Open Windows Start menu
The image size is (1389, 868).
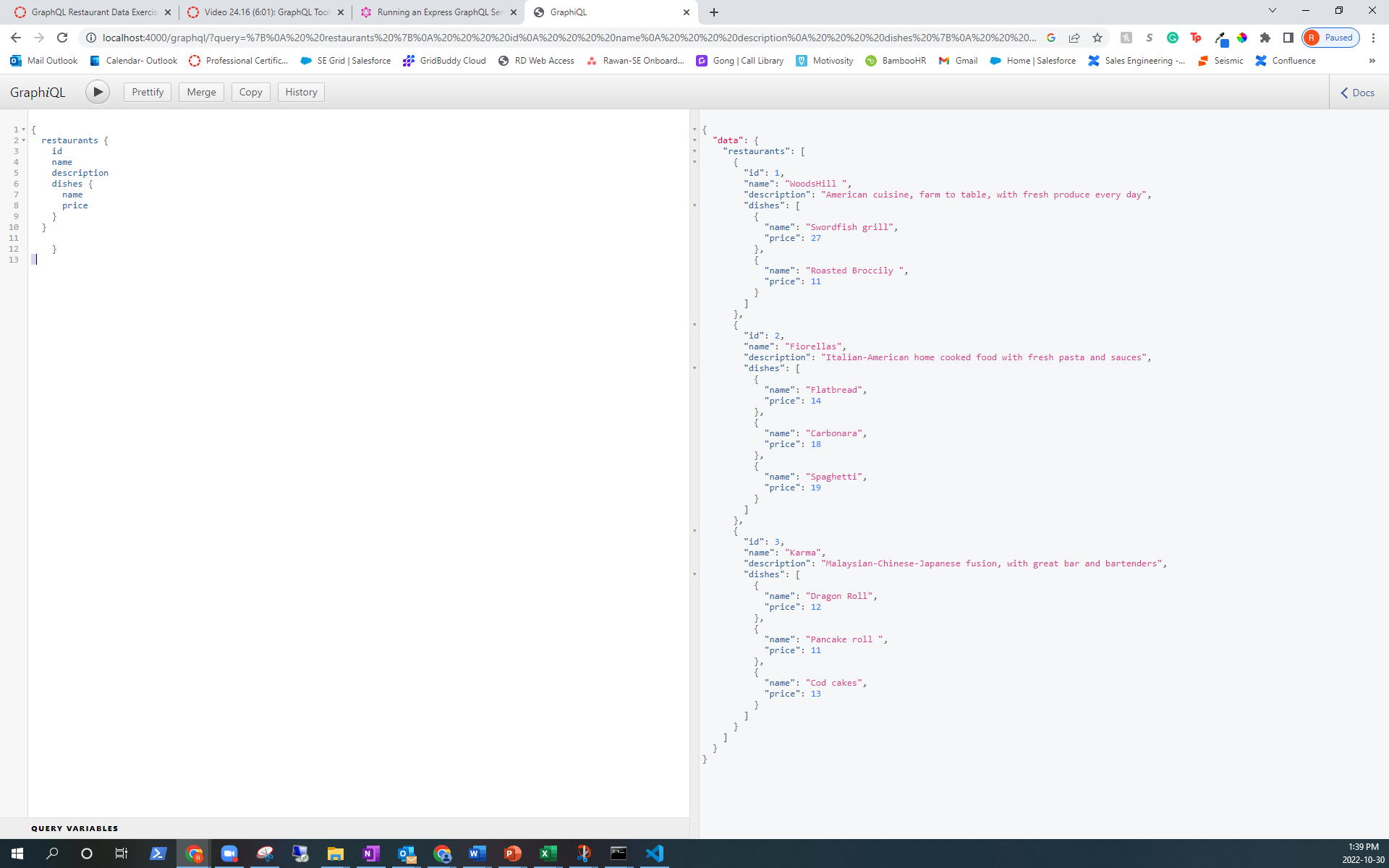[17, 854]
